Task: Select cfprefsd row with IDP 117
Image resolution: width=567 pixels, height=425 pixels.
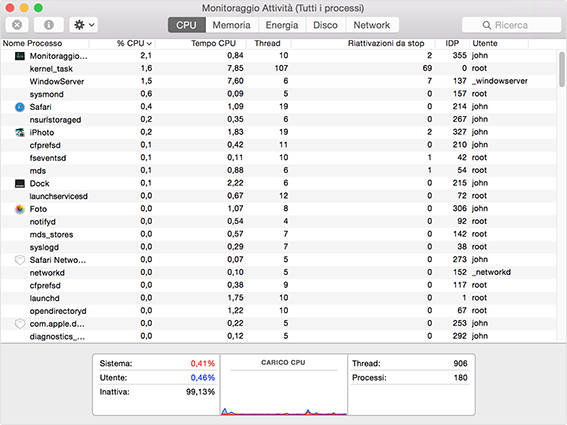Action: (x=278, y=285)
